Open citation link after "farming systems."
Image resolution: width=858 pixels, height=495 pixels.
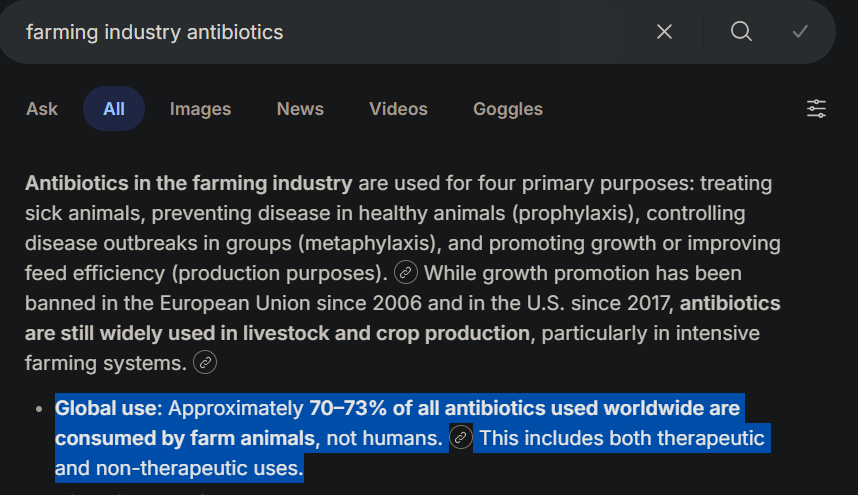click(205, 362)
